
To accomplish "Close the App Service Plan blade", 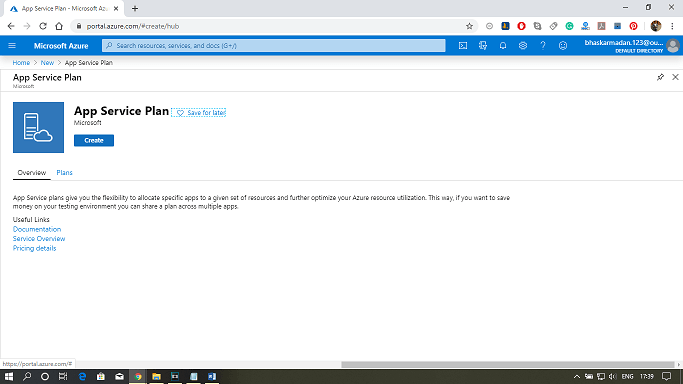I will (675, 77).
